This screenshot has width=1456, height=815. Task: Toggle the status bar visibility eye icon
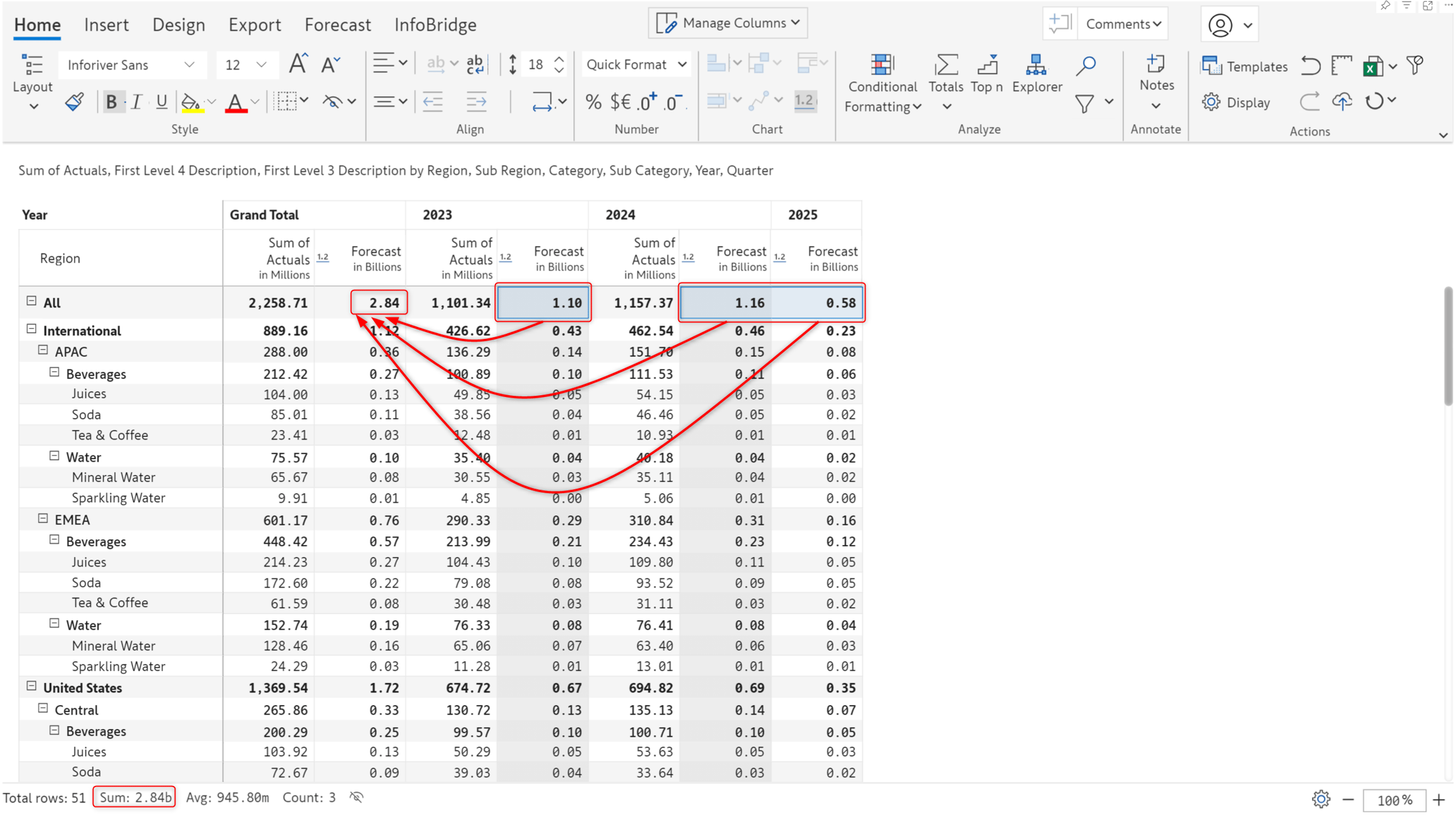pyautogui.click(x=356, y=797)
